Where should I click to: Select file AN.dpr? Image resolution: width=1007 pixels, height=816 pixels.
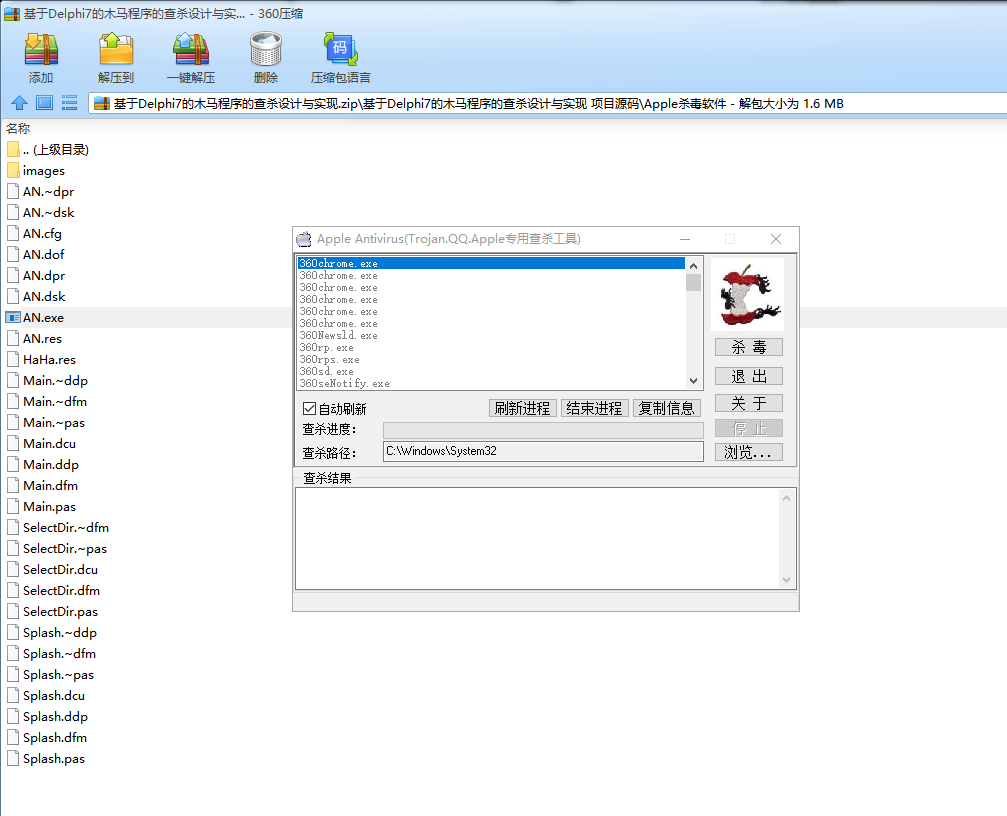click(36, 275)
